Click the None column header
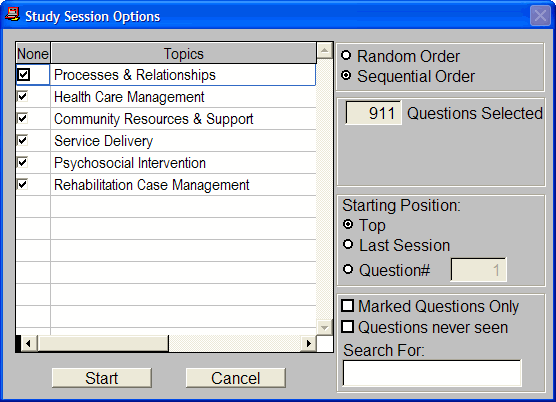Screen dimensions: 556x402 [x=33, y=54]
